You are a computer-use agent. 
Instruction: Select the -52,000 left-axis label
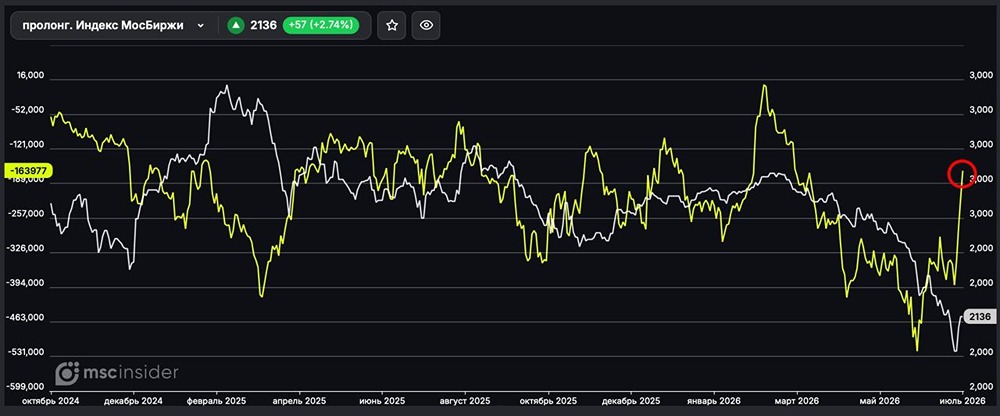point(29,110)
